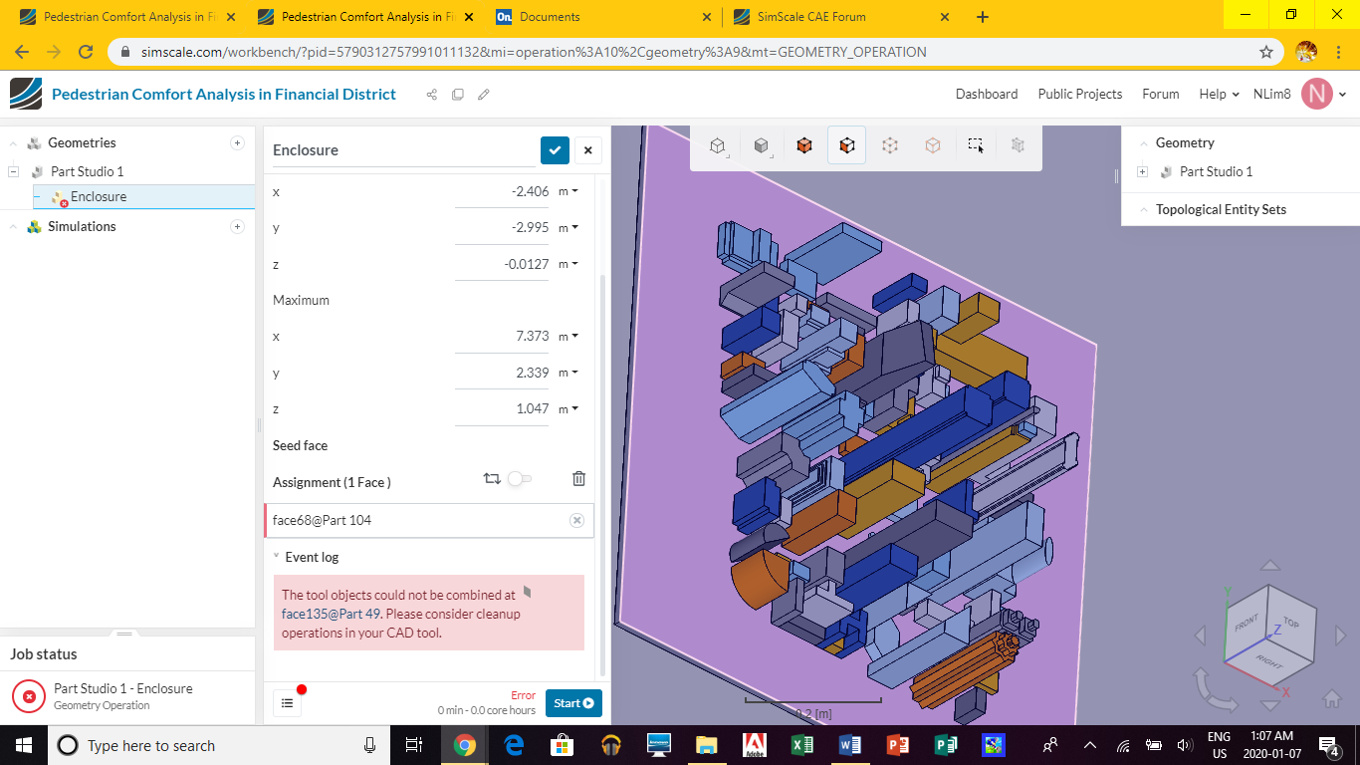Collapse the Geometries tree section
The width and height of the screenshot is (1360, 765).
click(13, 143)
